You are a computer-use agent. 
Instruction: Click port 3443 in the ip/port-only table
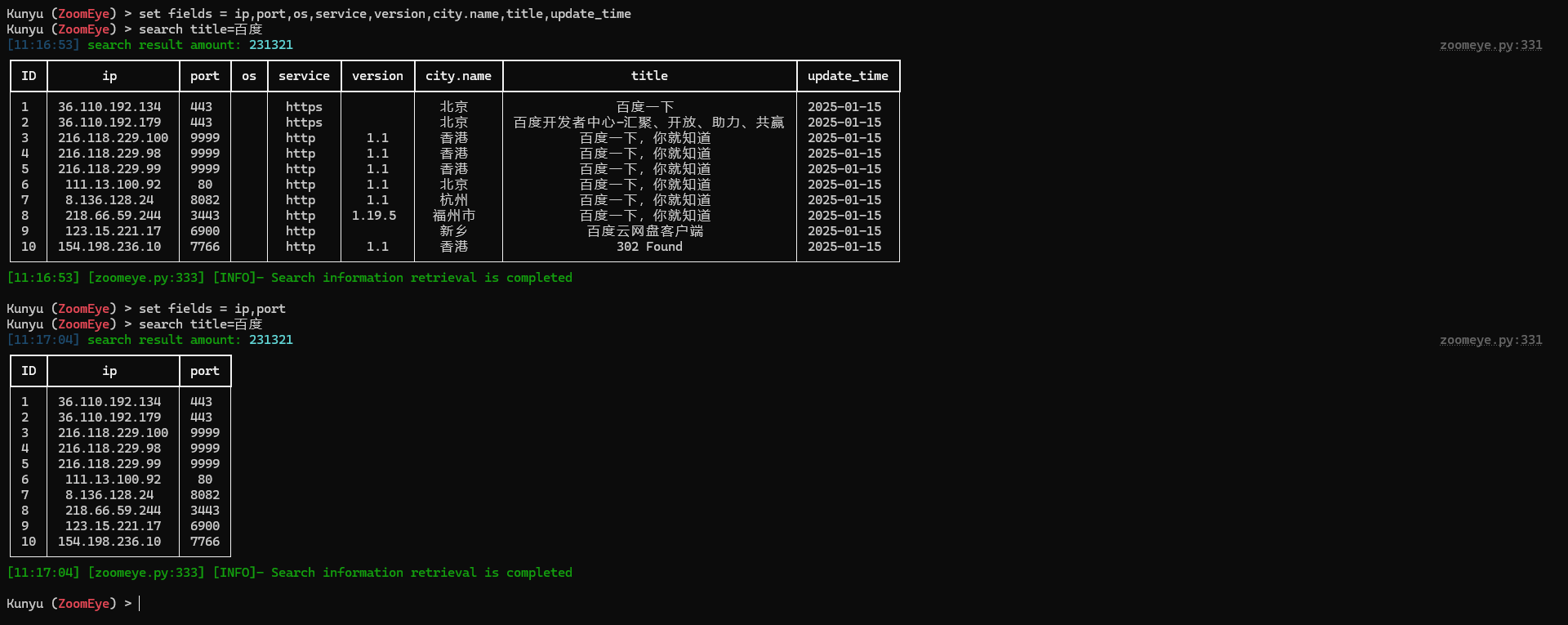pyautogui.click(x=205, y=511)
